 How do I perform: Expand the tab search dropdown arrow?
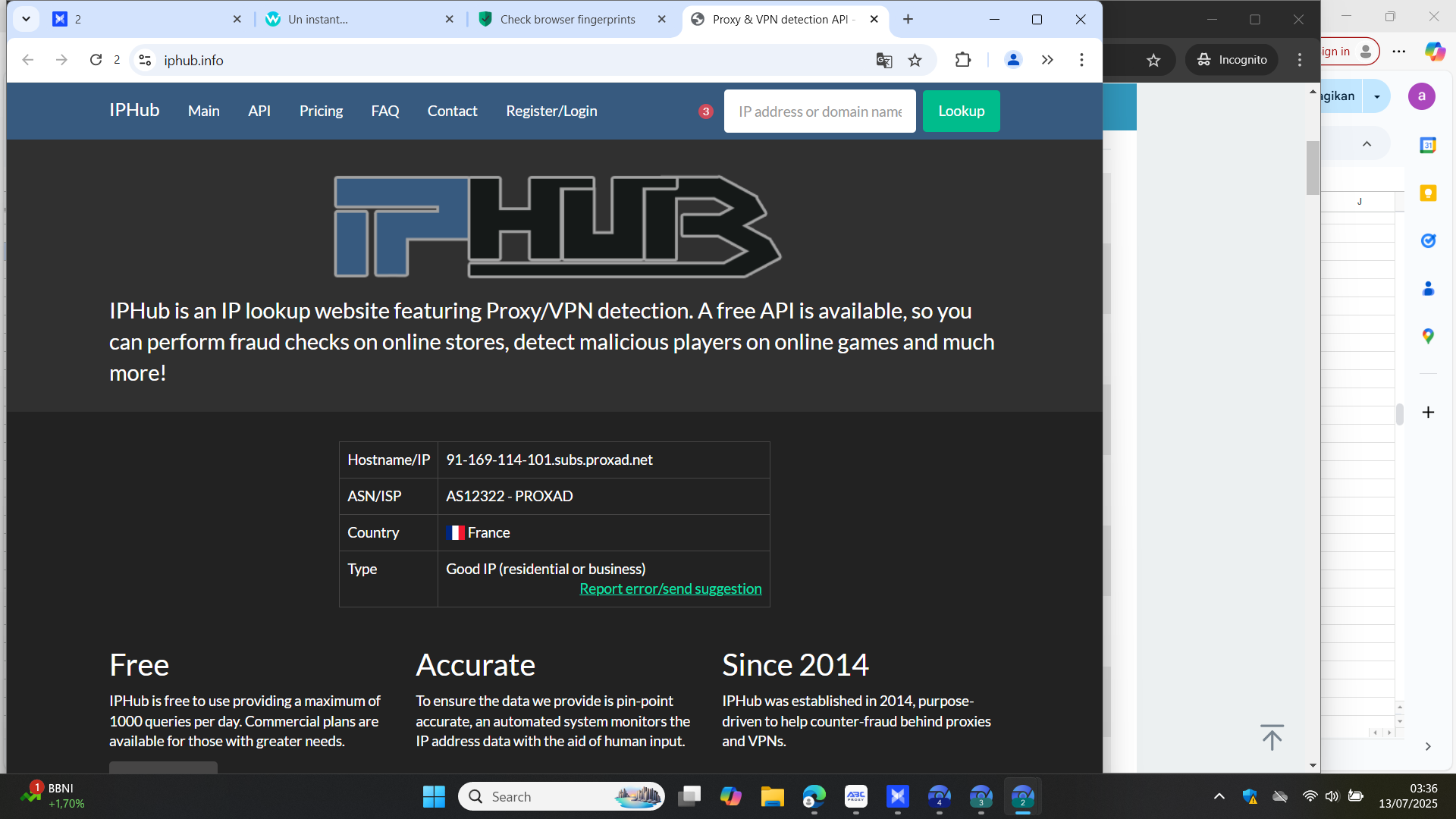26,19
